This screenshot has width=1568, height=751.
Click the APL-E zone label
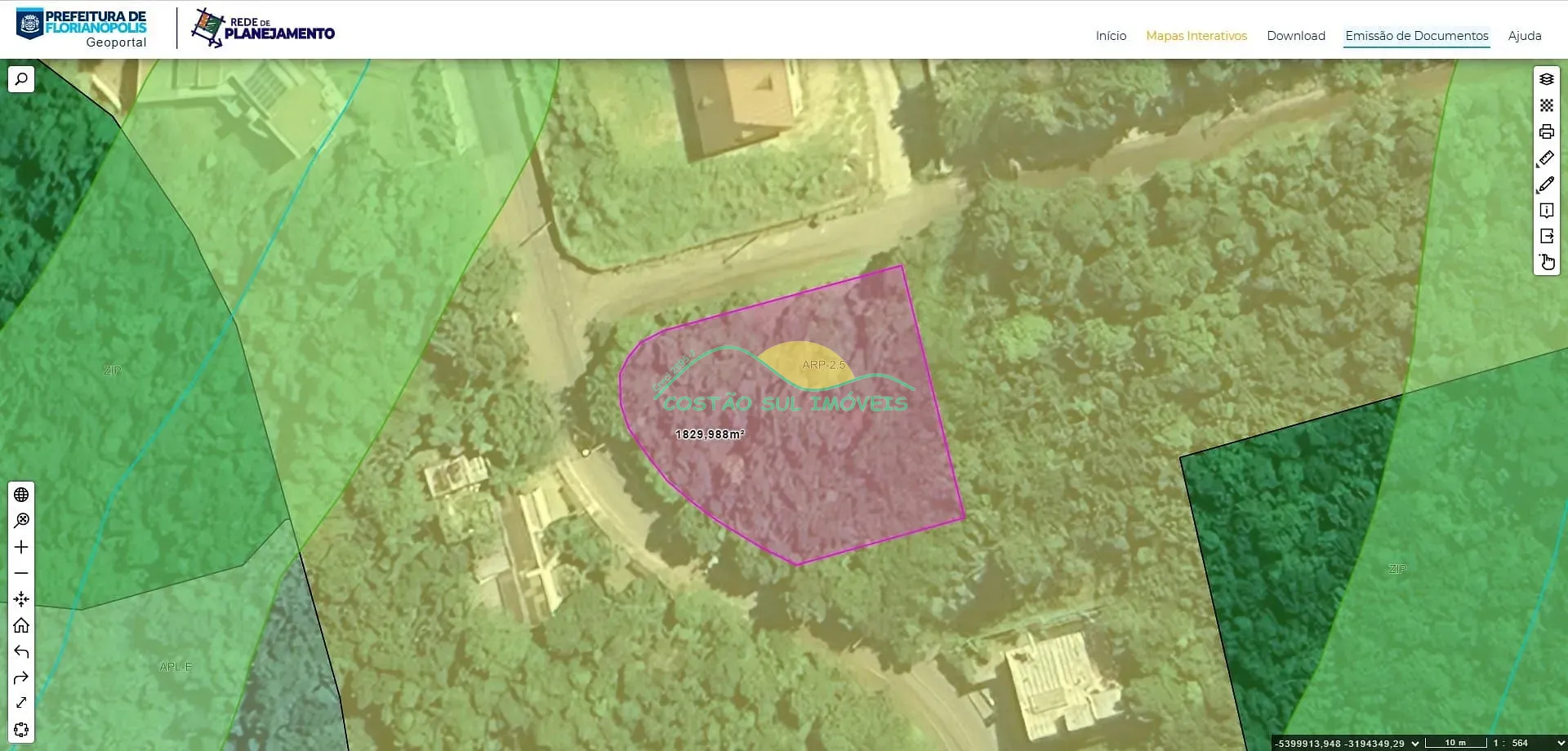click(x=176, y=667)
